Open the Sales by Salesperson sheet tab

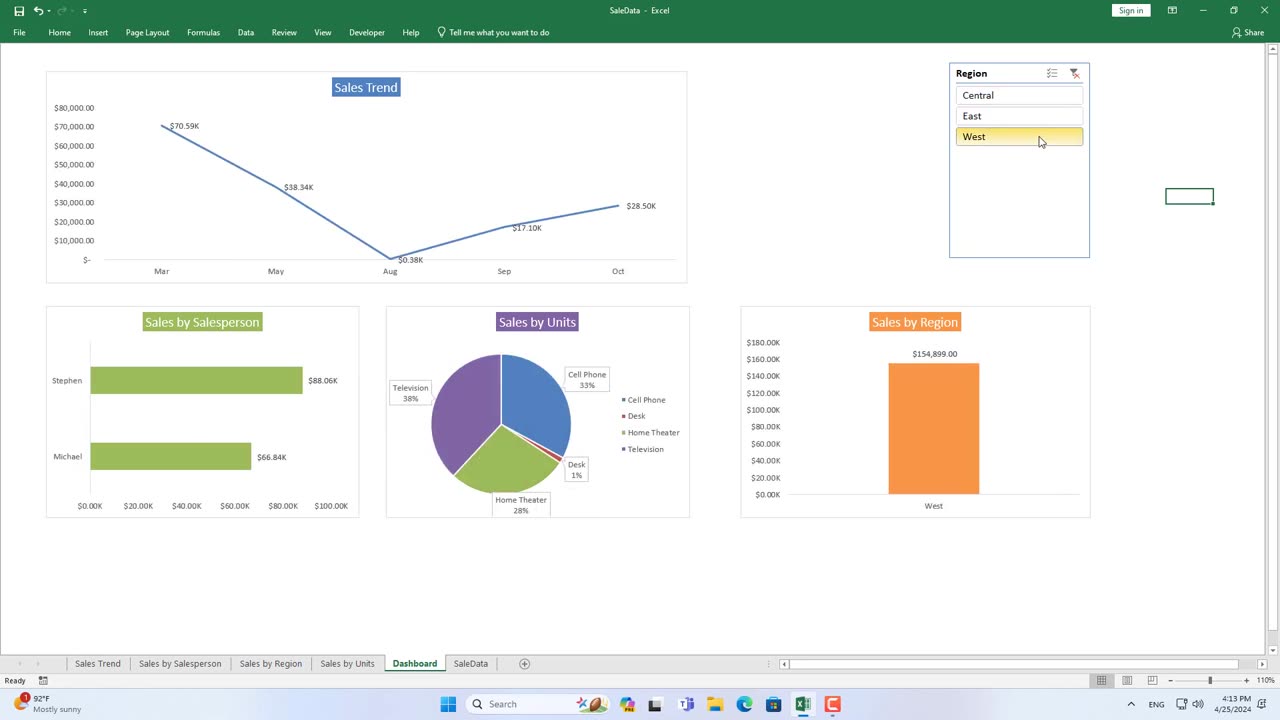tap(180, 664)
